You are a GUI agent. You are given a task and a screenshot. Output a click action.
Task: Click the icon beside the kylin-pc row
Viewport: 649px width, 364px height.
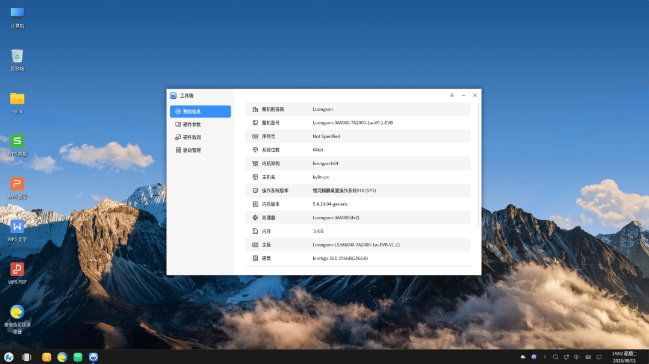[x=255, y=177]
